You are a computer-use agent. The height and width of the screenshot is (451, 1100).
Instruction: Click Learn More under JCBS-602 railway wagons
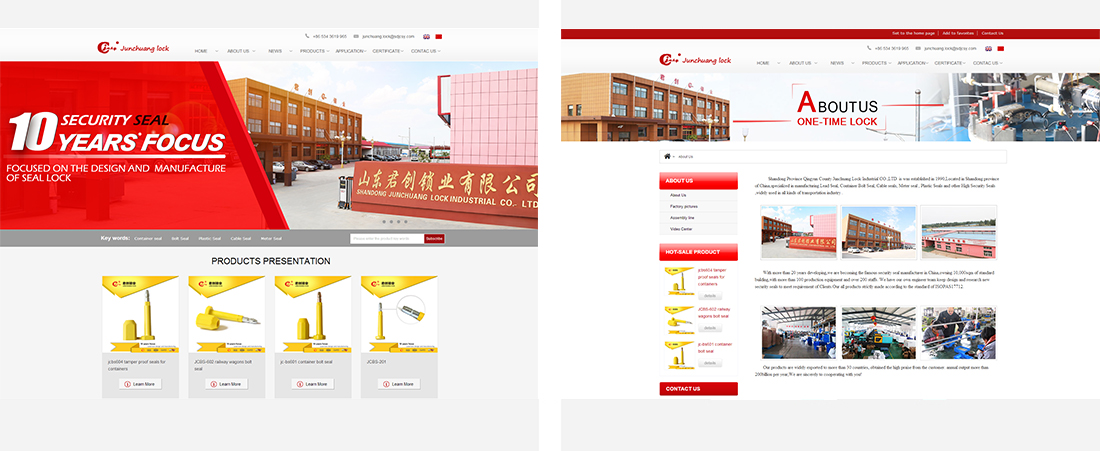click(227, 384)
